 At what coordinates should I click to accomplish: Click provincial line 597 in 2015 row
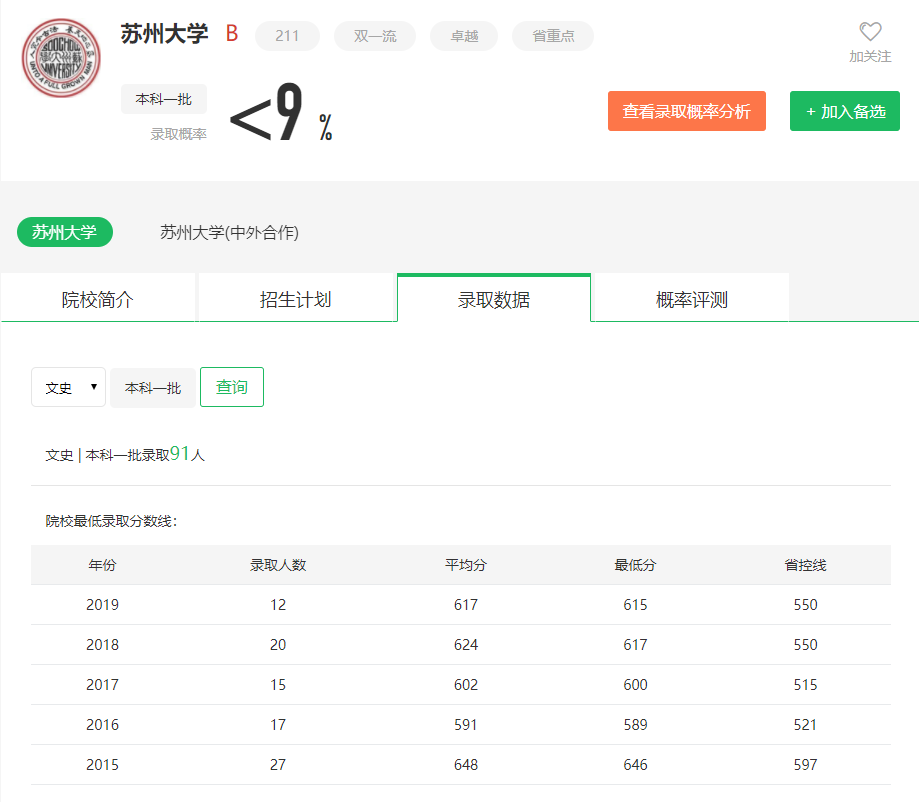tap(805, 764)
